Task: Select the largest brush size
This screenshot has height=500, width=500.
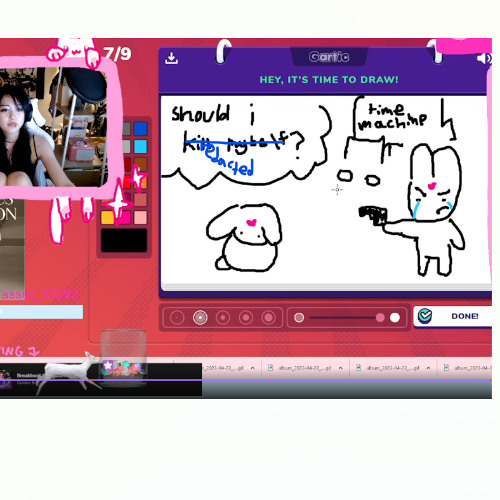Action: point(269,318)
